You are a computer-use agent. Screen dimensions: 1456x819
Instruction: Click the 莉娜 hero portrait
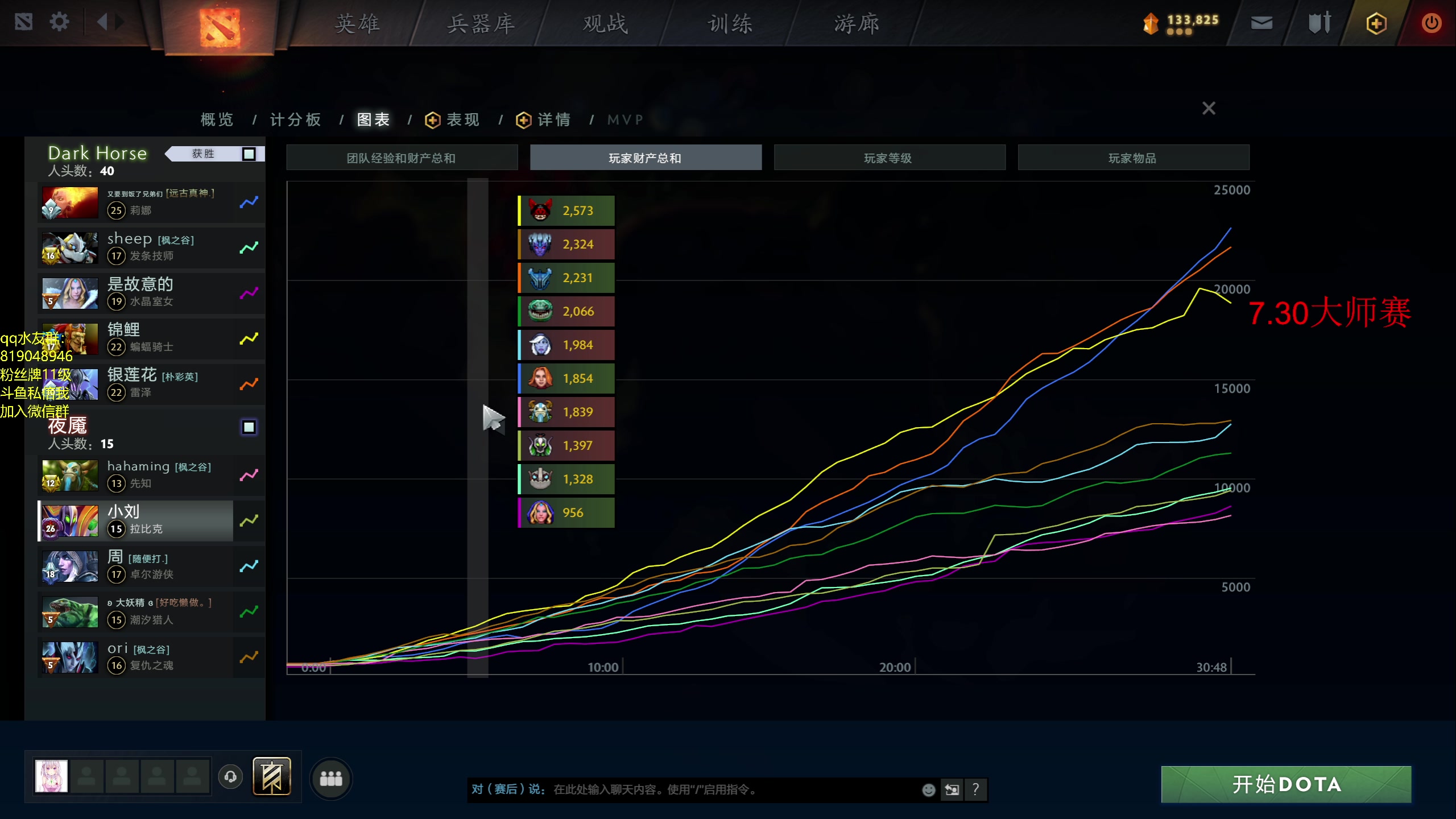70,202
